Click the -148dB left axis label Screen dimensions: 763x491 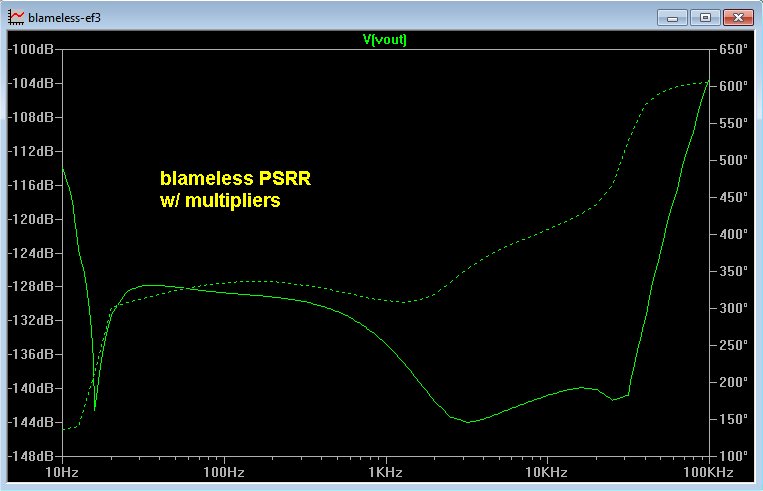tap(31, 456)
